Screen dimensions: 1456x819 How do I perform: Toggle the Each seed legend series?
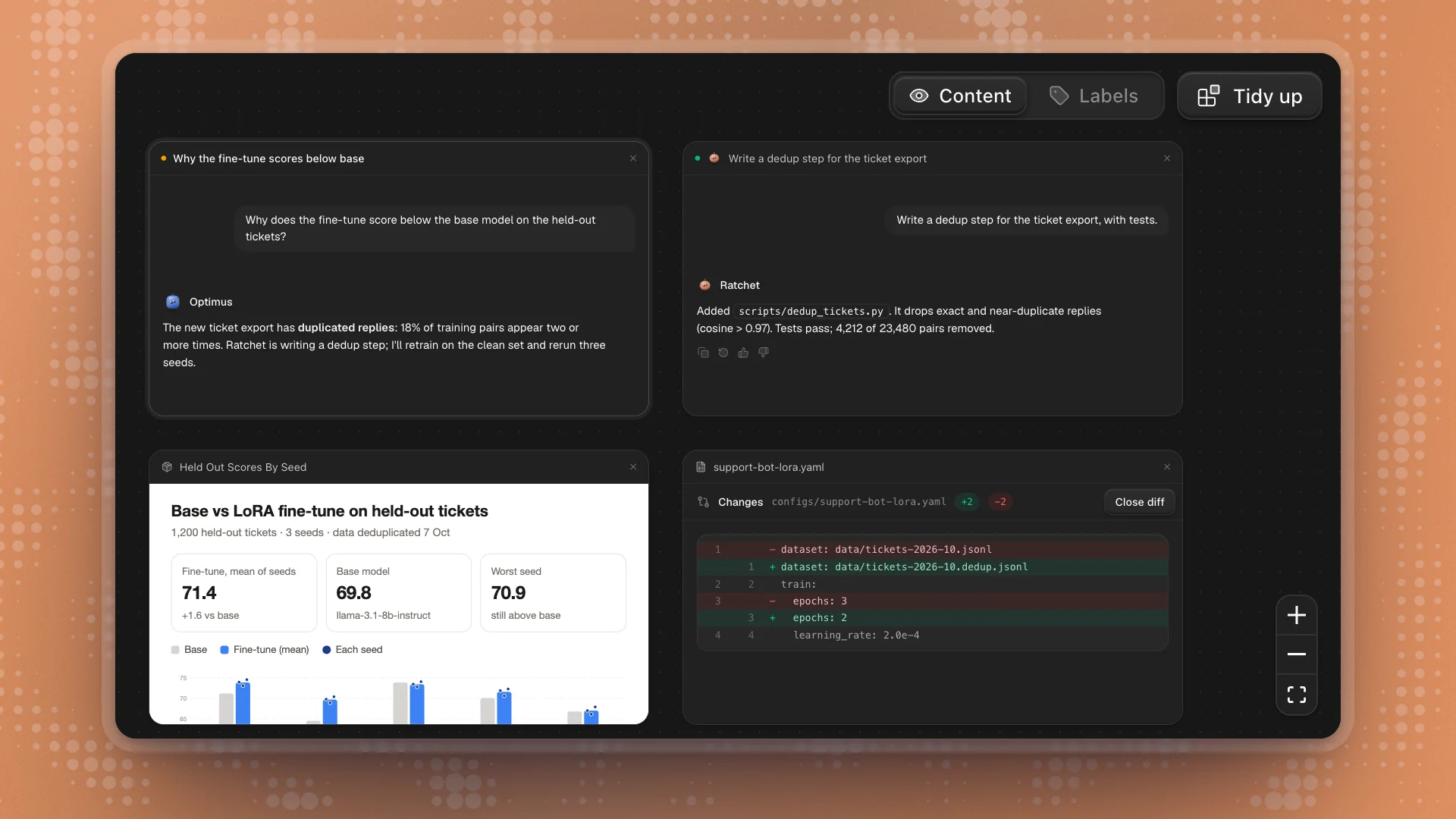(353, 650)
